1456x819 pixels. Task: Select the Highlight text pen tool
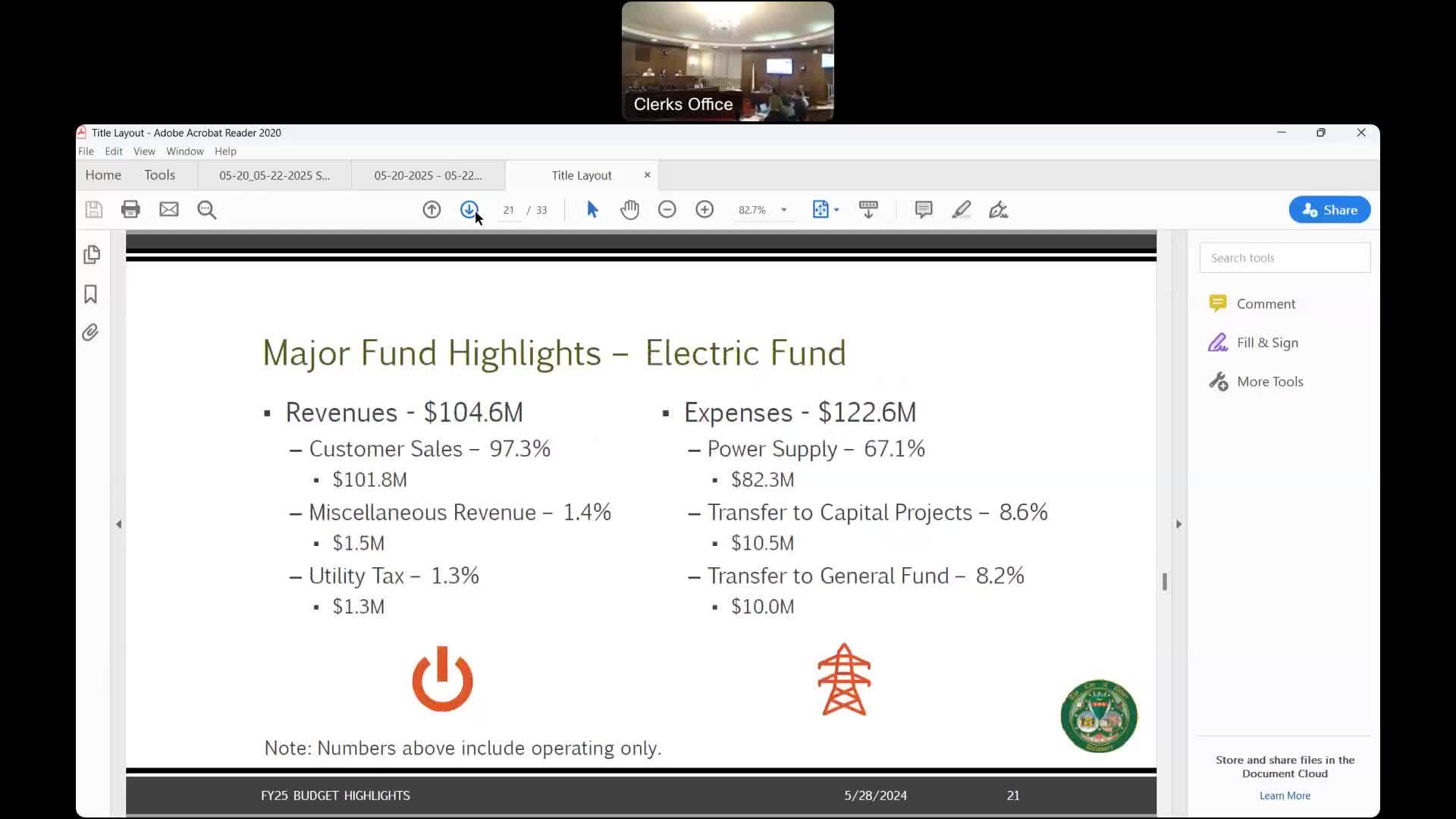click(x=961, y=209)
